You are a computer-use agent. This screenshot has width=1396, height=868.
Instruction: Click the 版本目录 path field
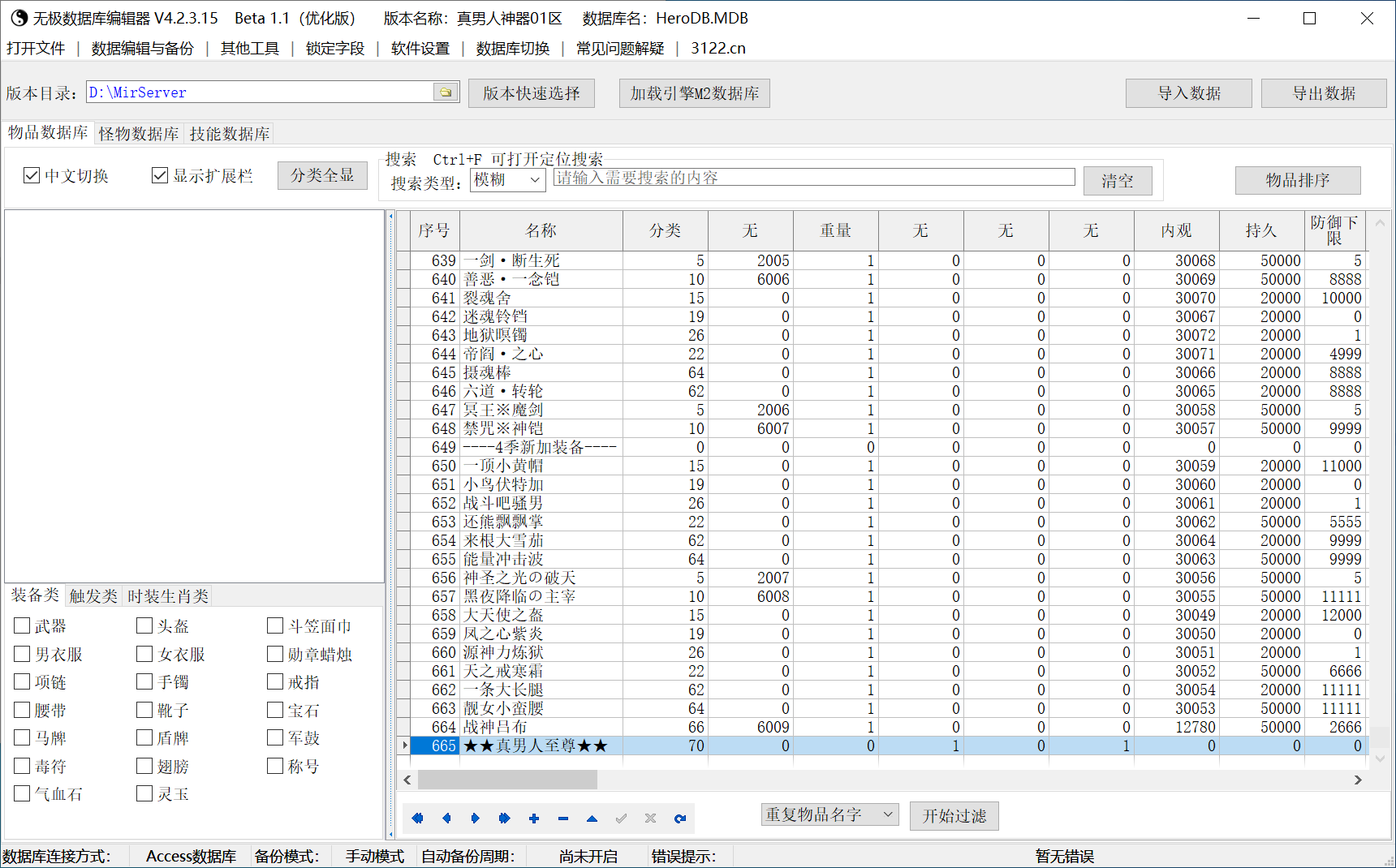(261, 92)
